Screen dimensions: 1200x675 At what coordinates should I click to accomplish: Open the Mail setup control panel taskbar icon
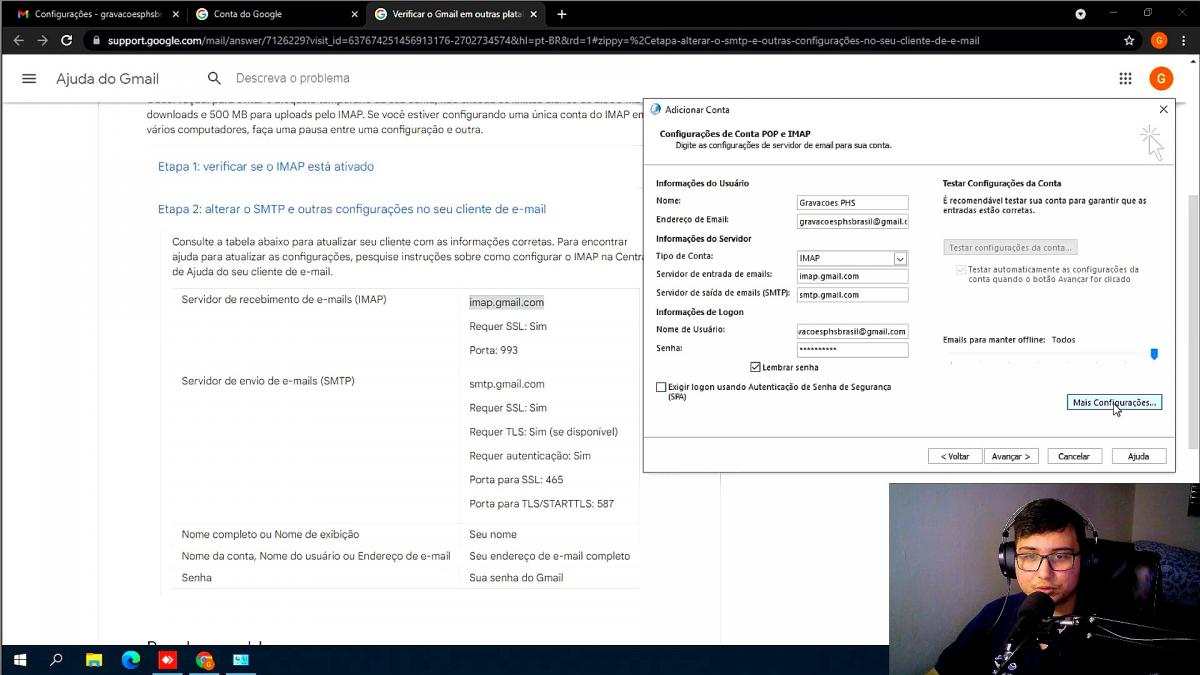click(x=241, y=660)
